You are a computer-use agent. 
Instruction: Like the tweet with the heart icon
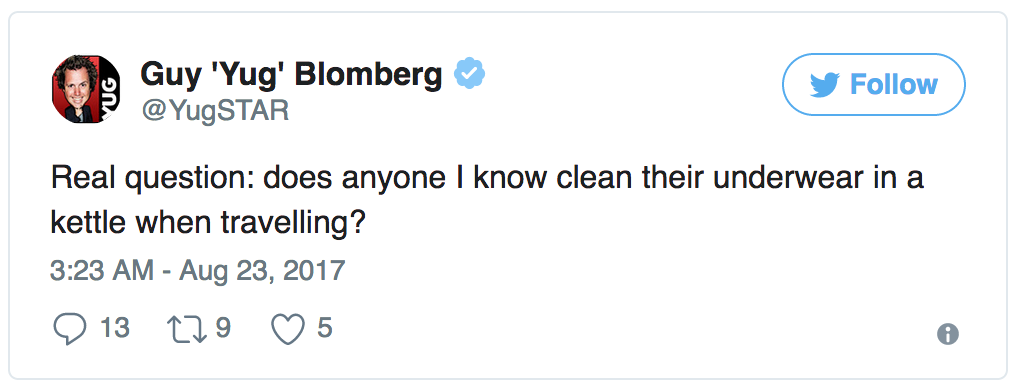(288, 330)
